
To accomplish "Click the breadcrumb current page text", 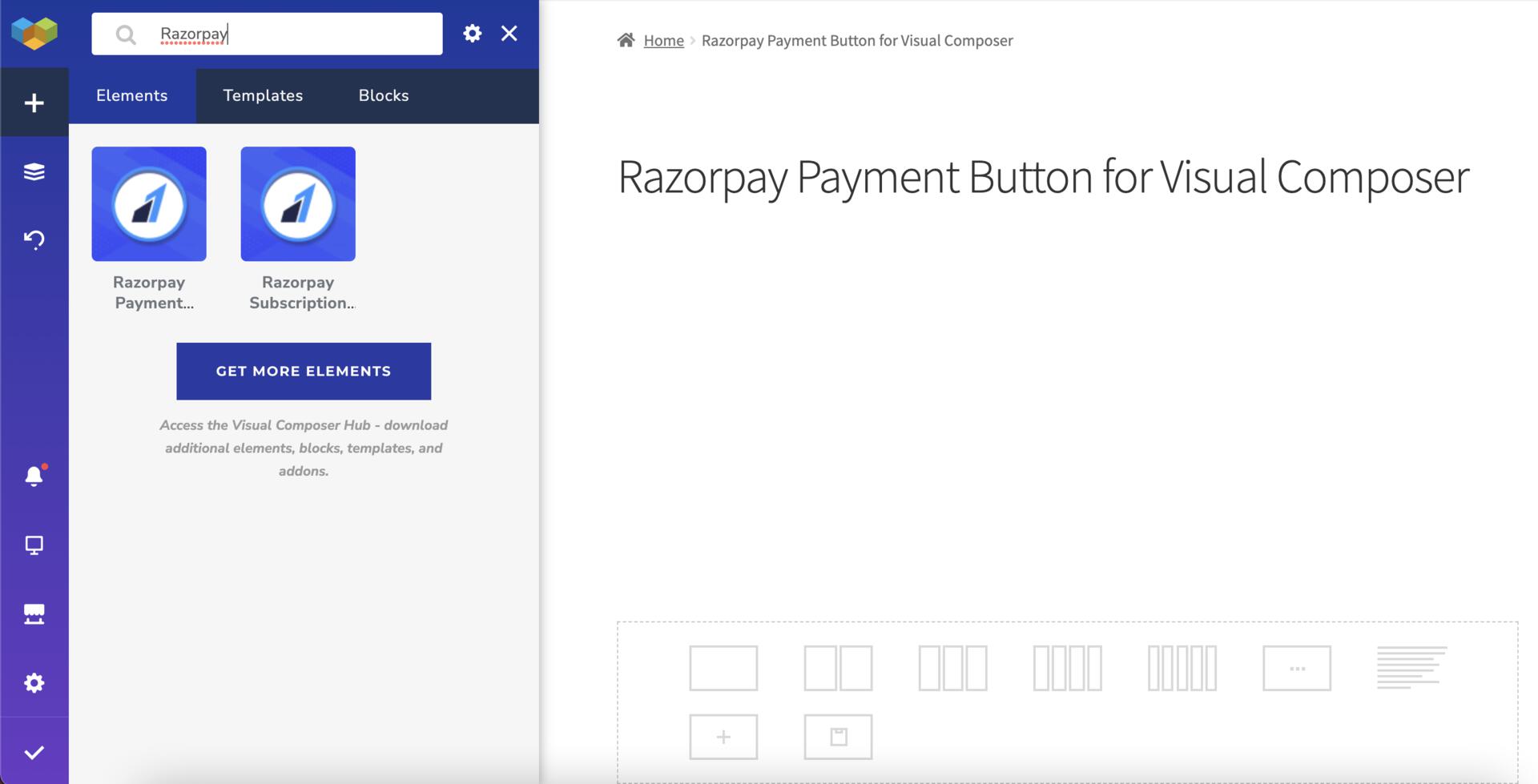I will (x=857, y=40).
